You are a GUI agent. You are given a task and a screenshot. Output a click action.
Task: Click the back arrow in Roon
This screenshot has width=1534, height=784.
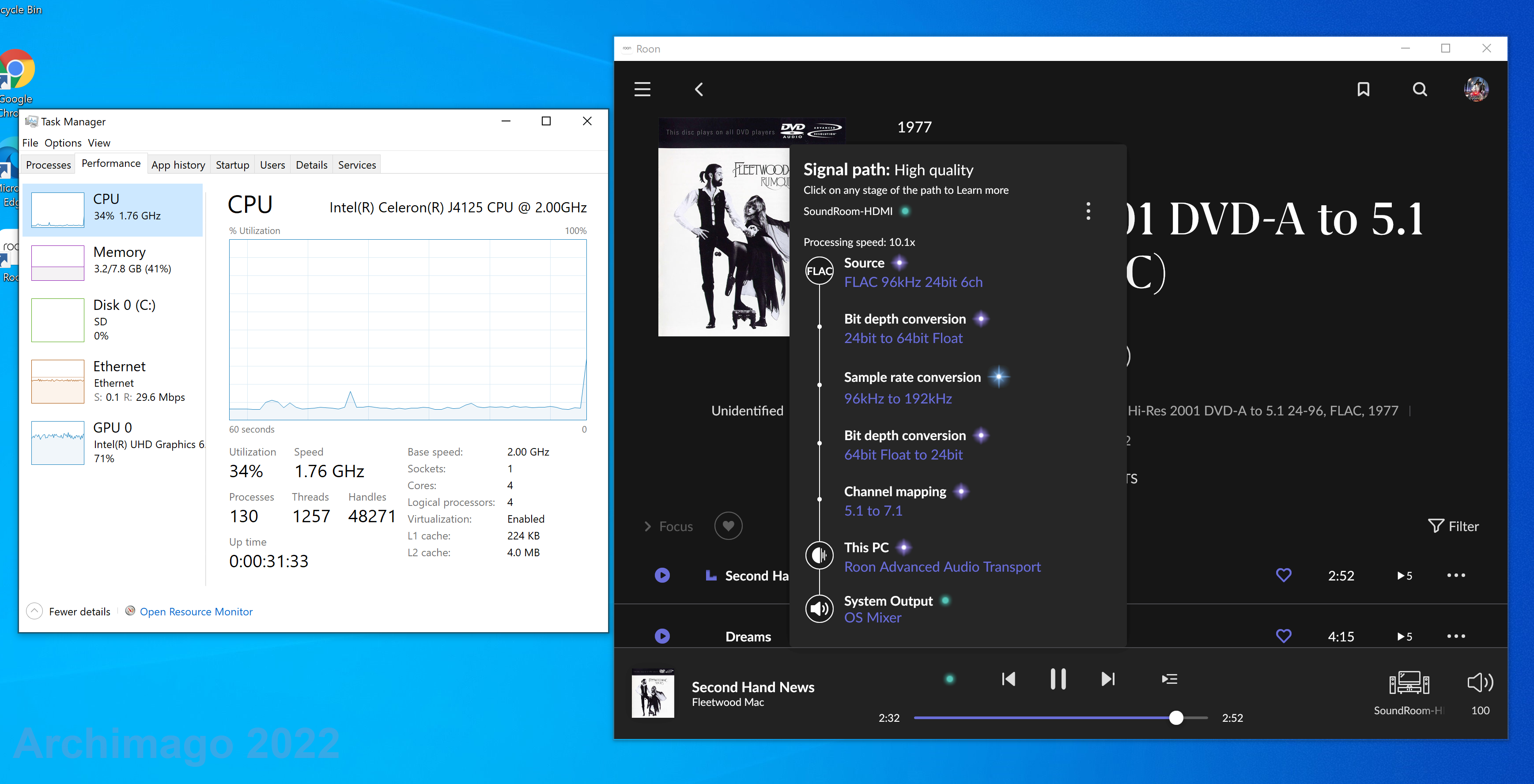pyautogui.click(x=699, y=89)
